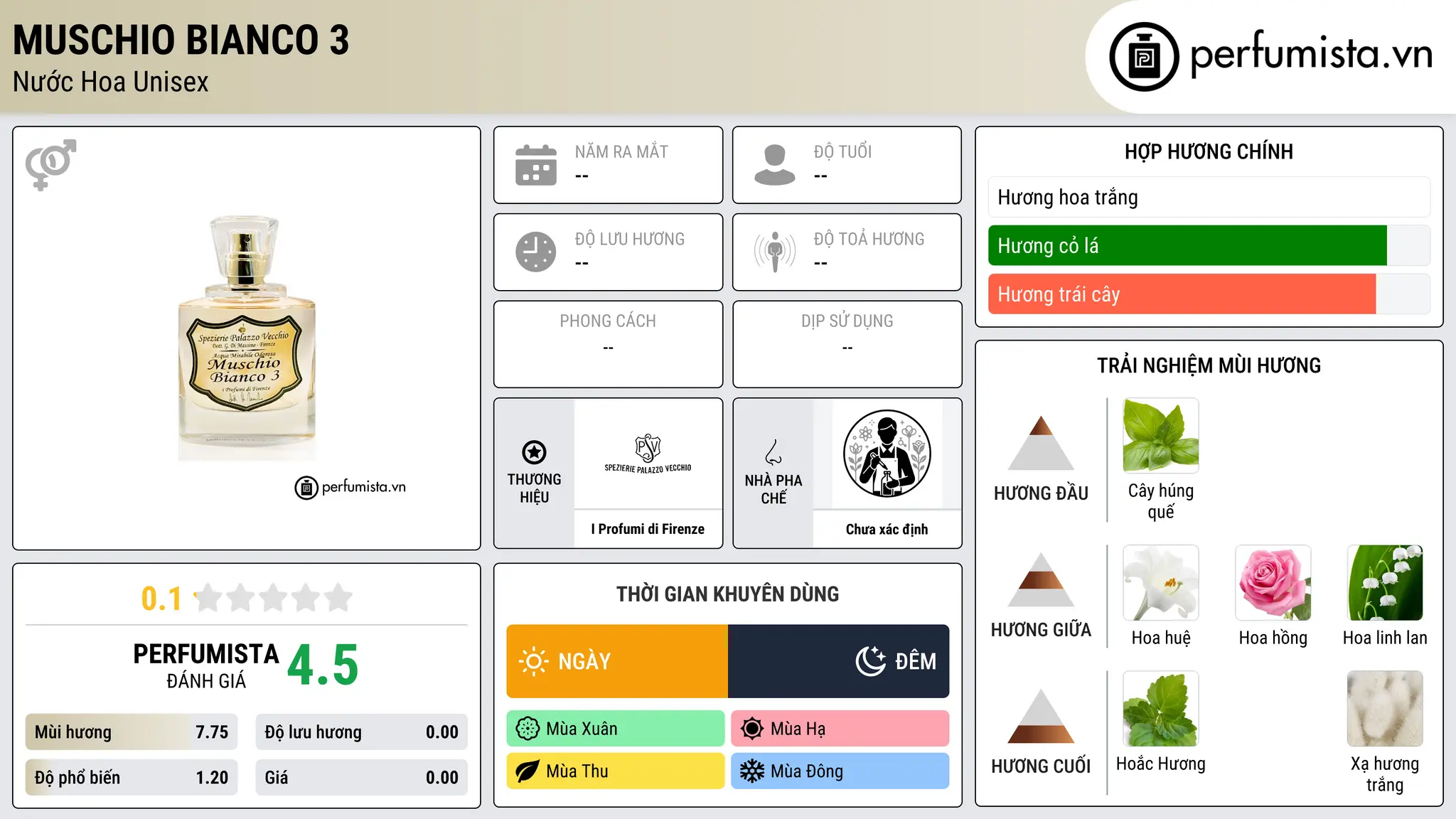Select the Mùa Xuân season tag
1456x819 pixels.
coord(616,729)
